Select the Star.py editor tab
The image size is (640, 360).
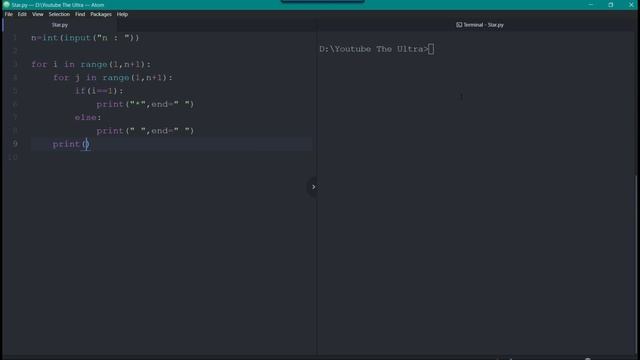[x=60, y=25]
